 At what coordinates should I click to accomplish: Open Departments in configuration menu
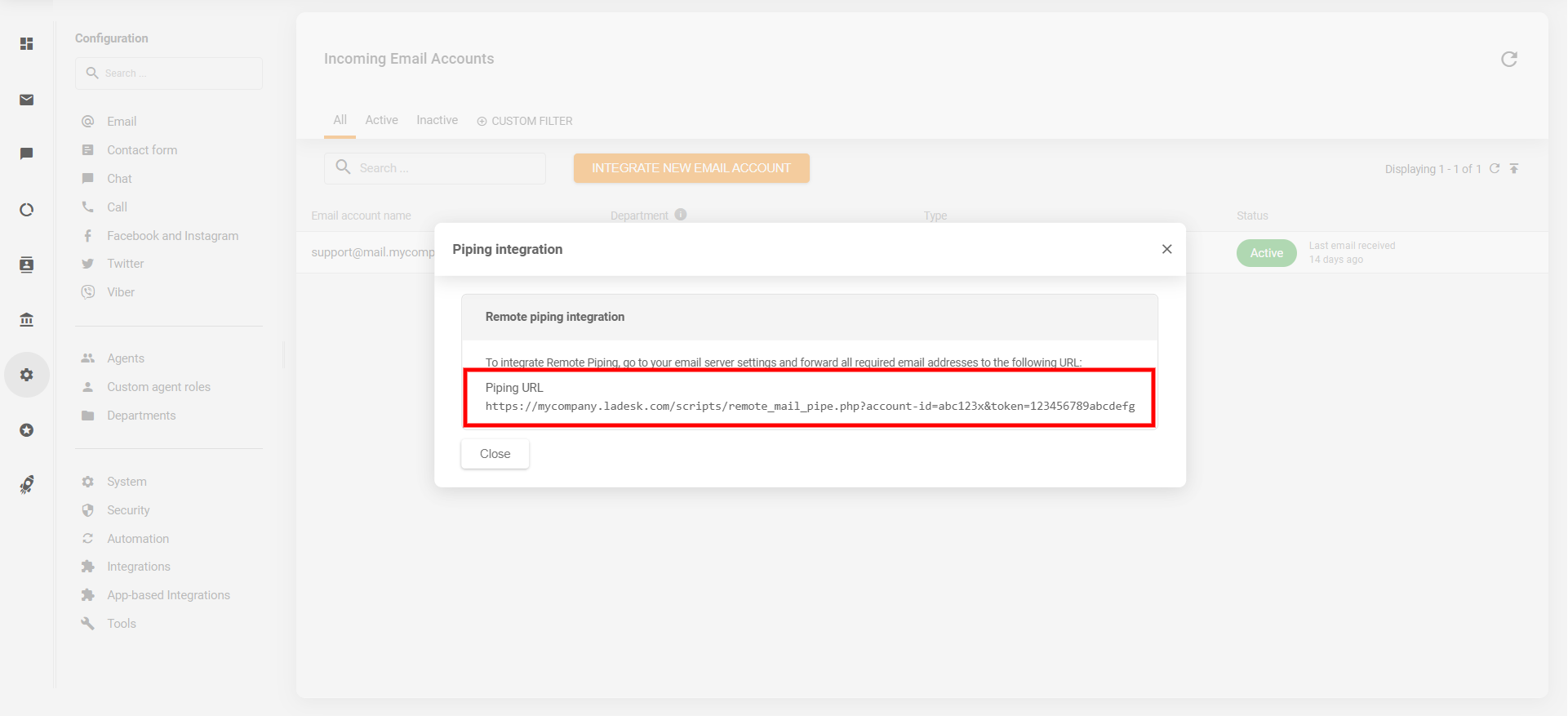141,416
